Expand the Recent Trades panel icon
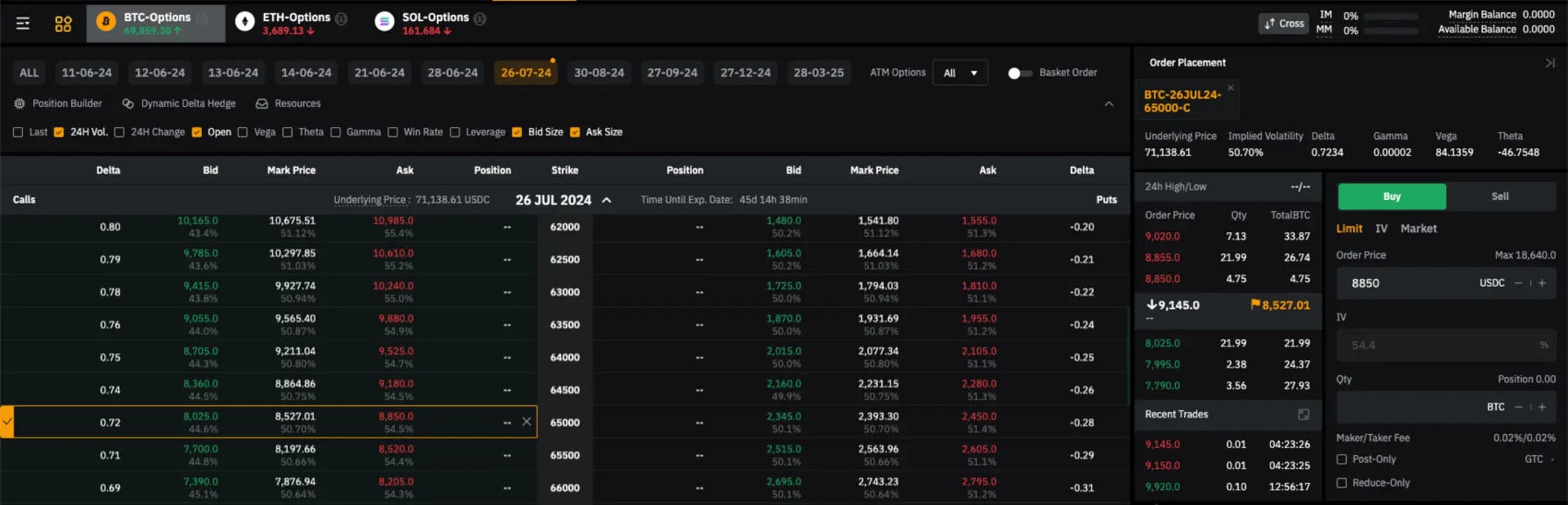Viewport: 1568px width, 505px height. click(x=1303, y=414)
